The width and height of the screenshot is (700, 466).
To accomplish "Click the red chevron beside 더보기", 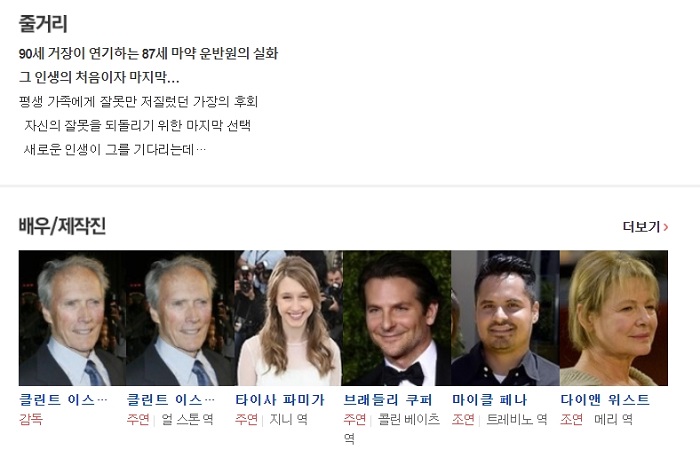I will (x=666, y=227).
